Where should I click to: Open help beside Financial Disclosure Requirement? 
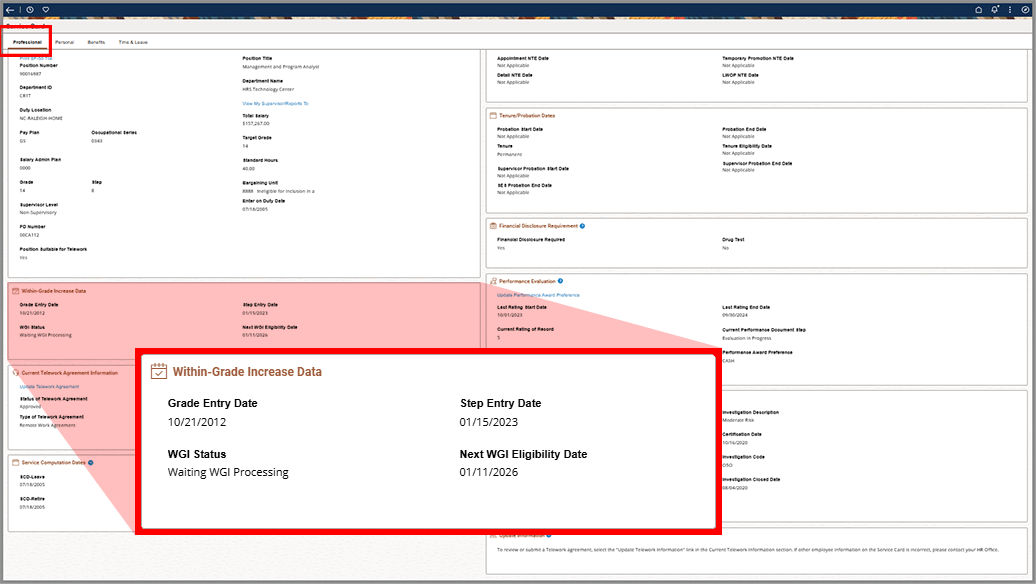tap(584, 225)
